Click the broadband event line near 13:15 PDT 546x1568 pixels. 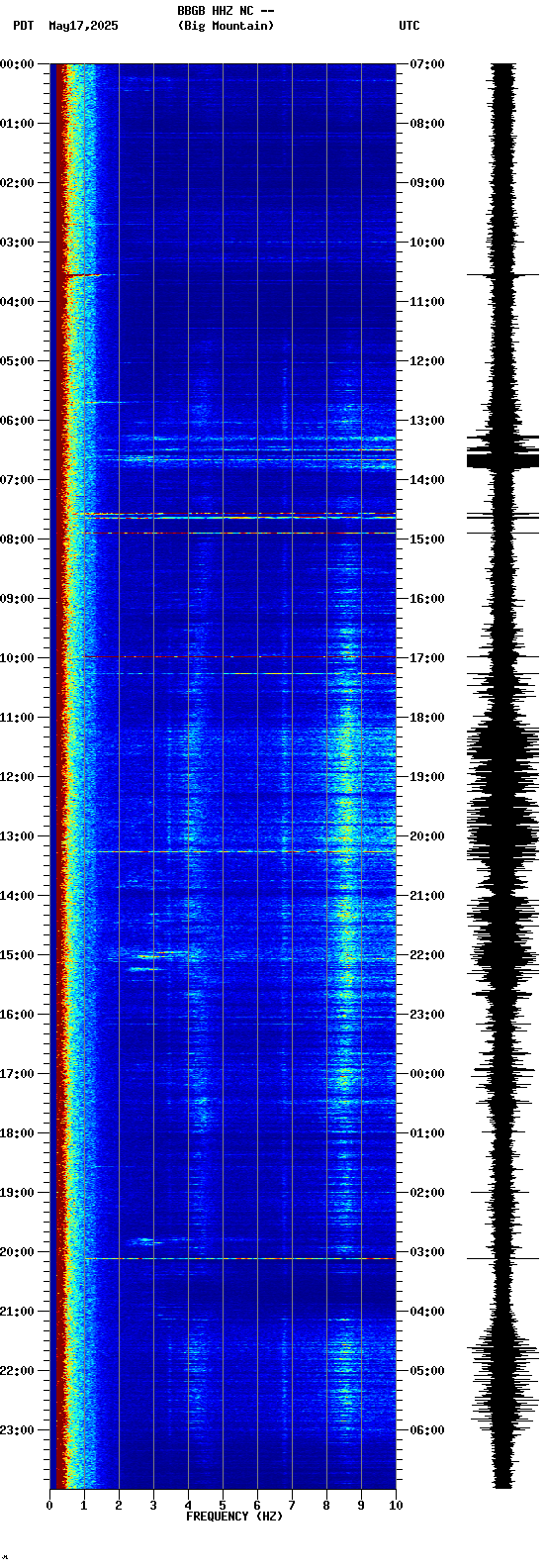238,851
